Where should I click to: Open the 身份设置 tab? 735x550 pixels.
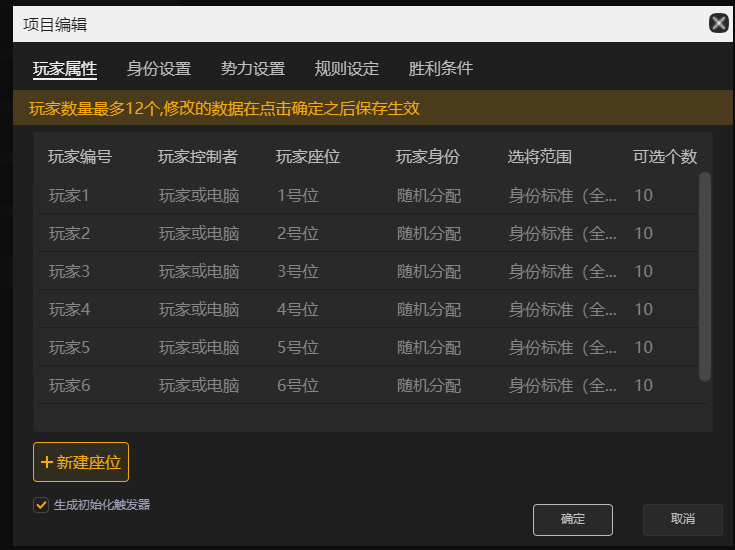(158, 69)
